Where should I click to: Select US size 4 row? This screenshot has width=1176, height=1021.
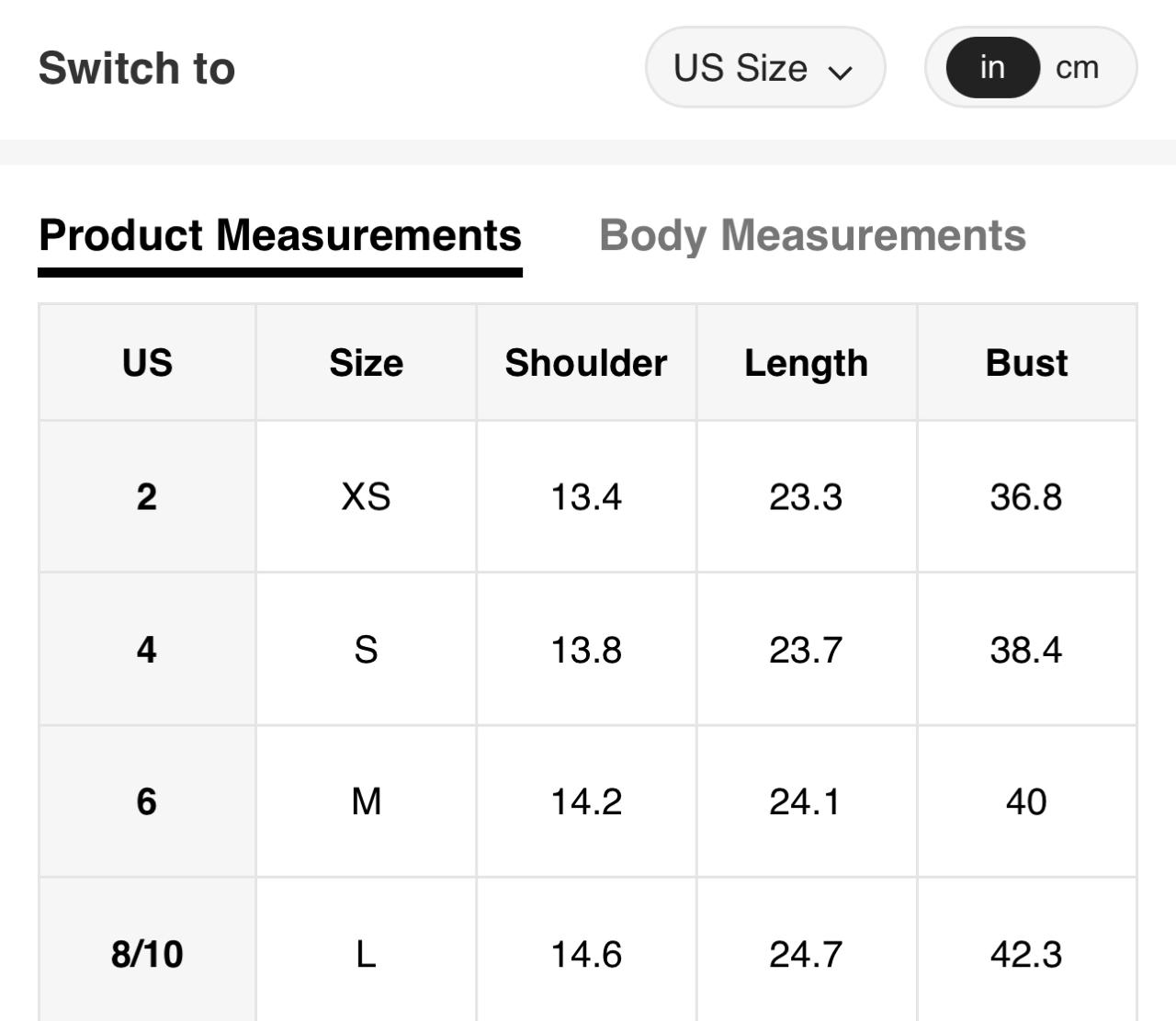pyautogui.click(x=147, y=650)
